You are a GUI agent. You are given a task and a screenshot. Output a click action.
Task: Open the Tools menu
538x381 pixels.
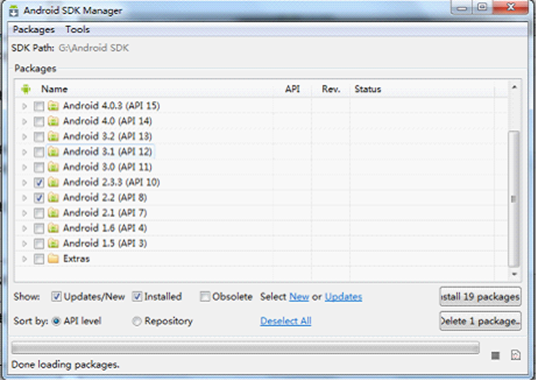[x=78, y=30]
